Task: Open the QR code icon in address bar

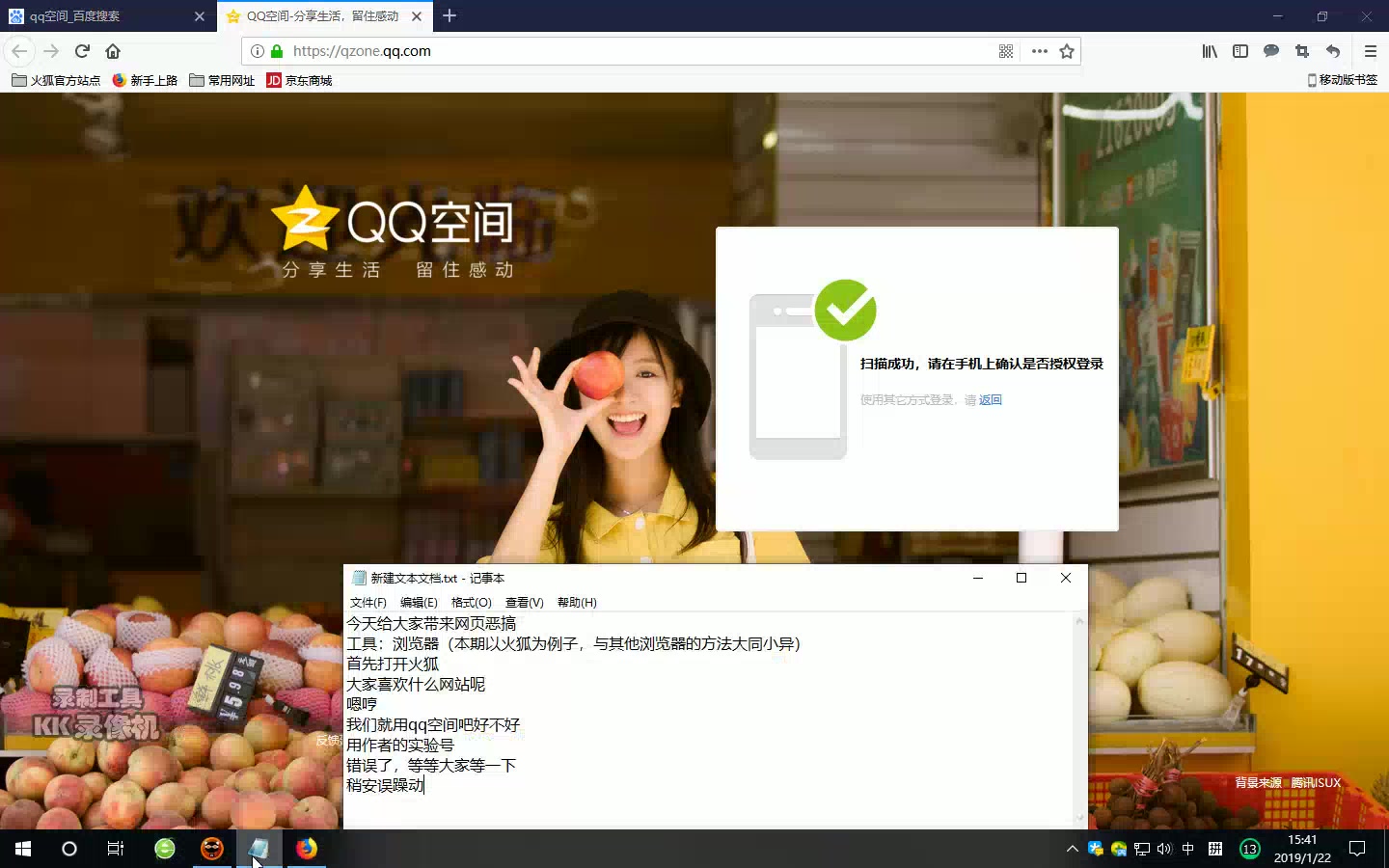Action: pyautogui.click(x=1006, y=51)
